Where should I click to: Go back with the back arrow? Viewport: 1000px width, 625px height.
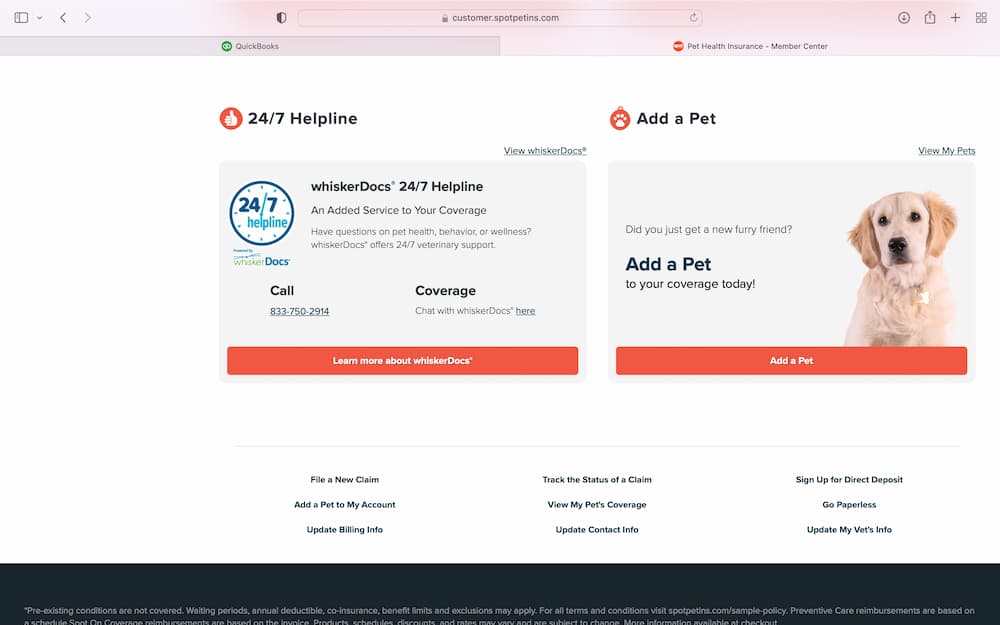click(63, 18)
